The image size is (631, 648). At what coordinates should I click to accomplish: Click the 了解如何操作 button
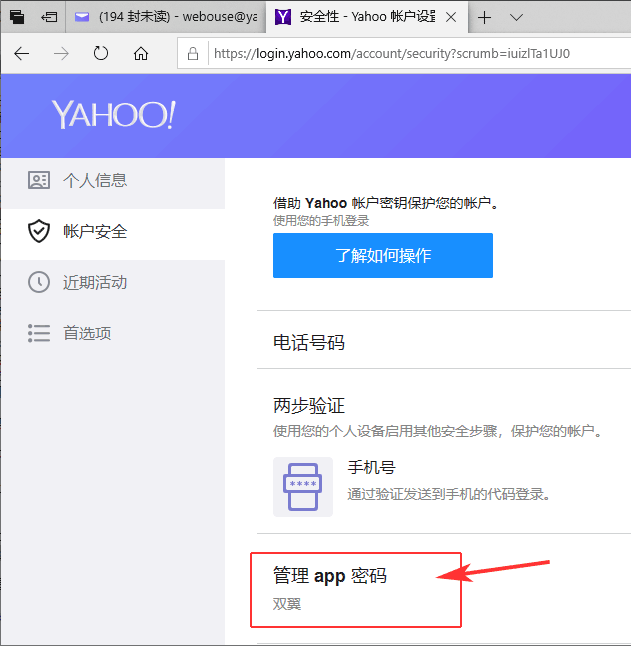click(x=383, y=255)
